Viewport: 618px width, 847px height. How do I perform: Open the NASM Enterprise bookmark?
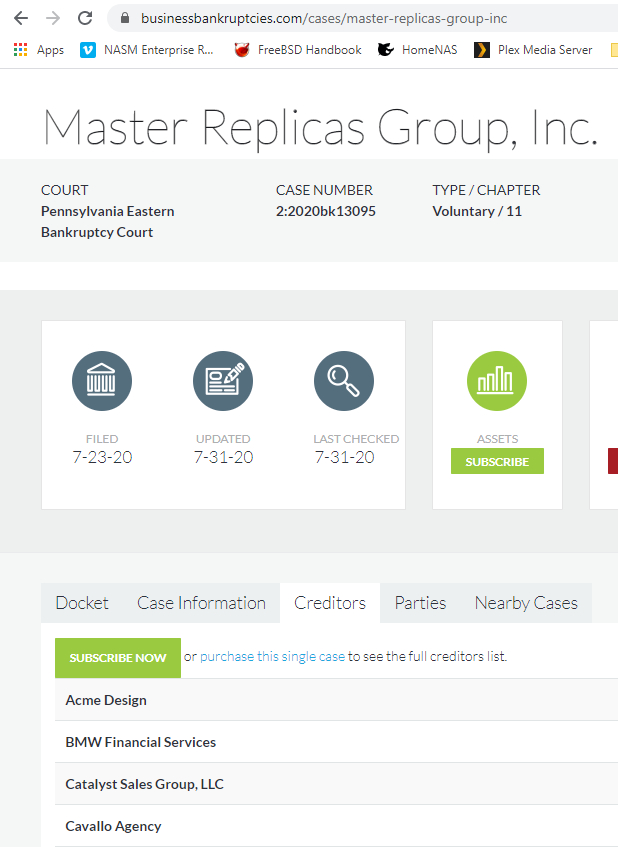(x=147, y=50)
